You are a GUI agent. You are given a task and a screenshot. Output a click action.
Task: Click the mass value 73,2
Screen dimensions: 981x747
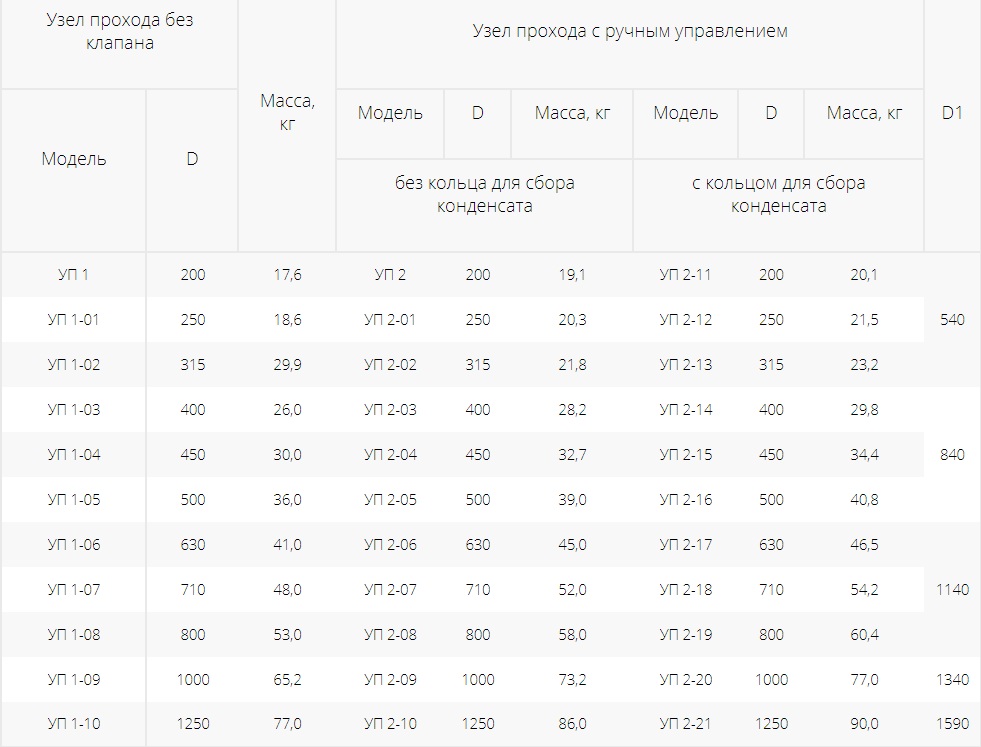pyautogui.click(x=572, y=679)
